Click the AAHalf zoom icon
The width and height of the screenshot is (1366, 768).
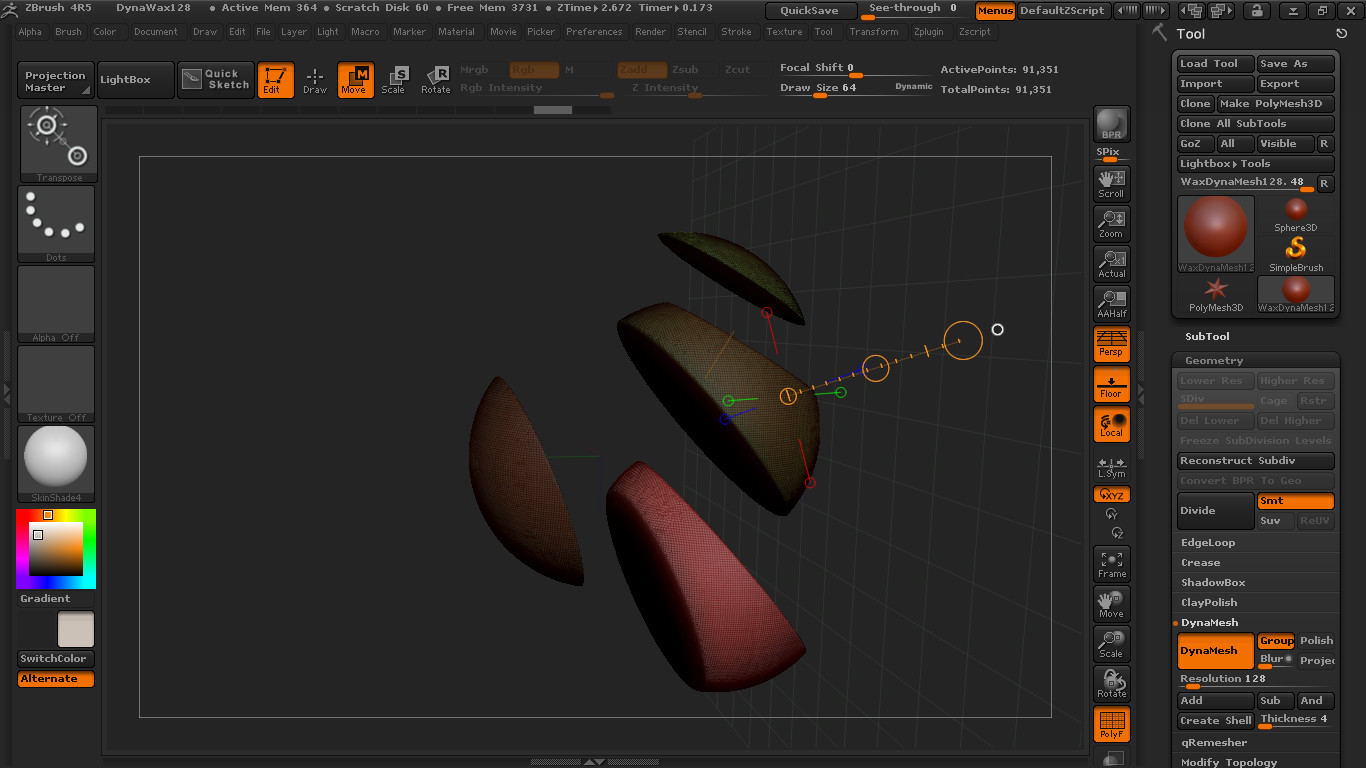click(x=1111, y=303)
